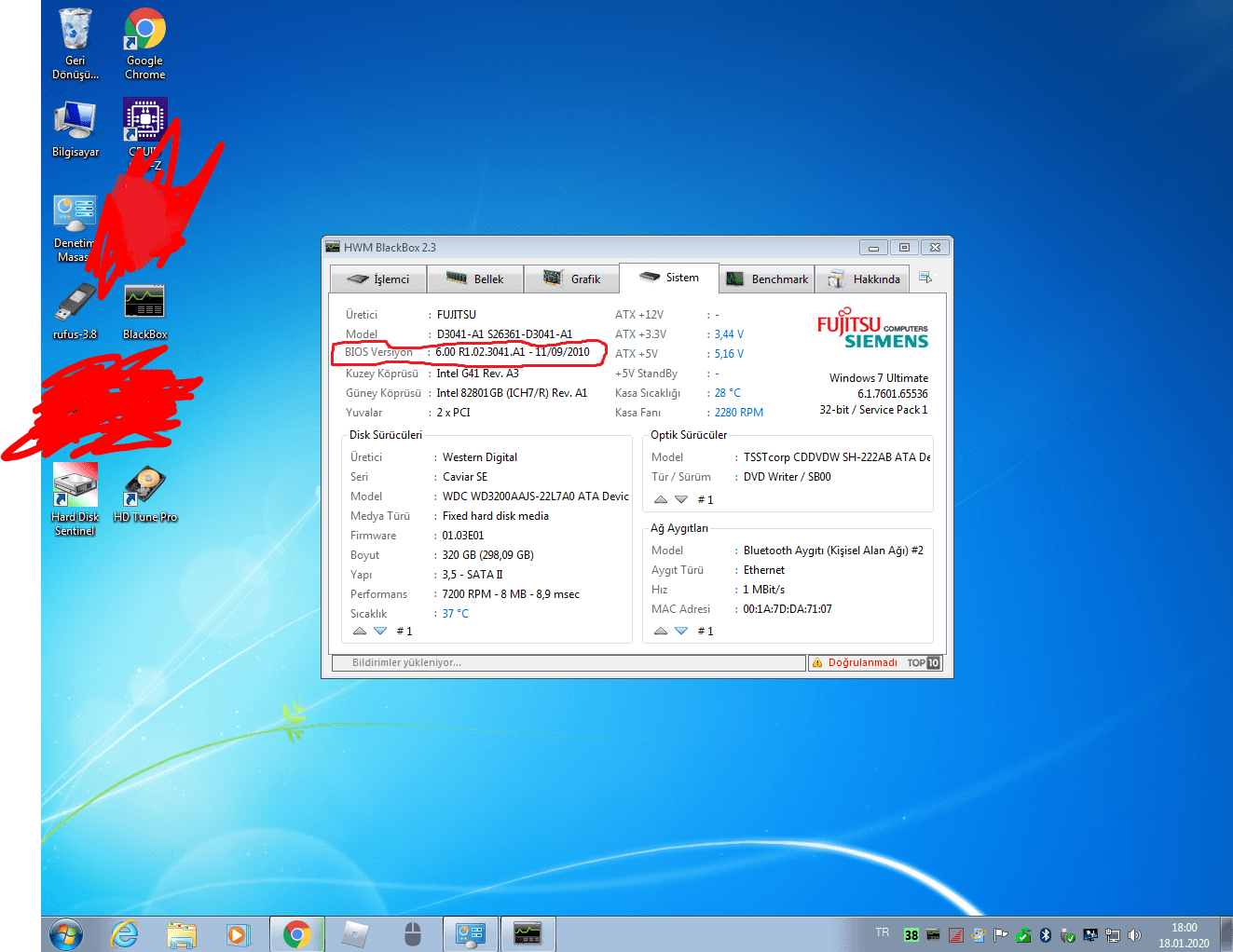Click BIOS value 6.00 R1.02.3041.A1 - 11/09/2010
The width and height of the screenshot is (1233, 952).
click(x=513, y=352)
